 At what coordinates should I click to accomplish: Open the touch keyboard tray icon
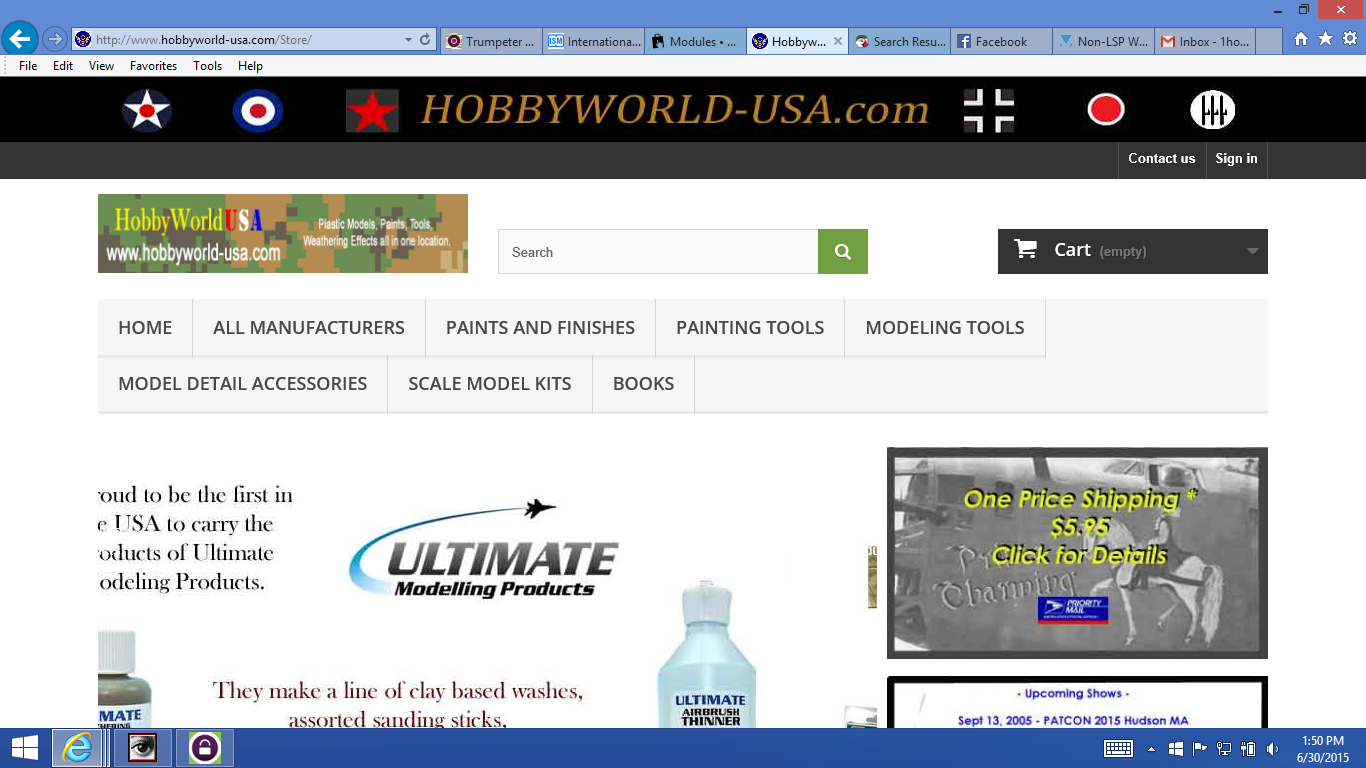click(1118, 748)
